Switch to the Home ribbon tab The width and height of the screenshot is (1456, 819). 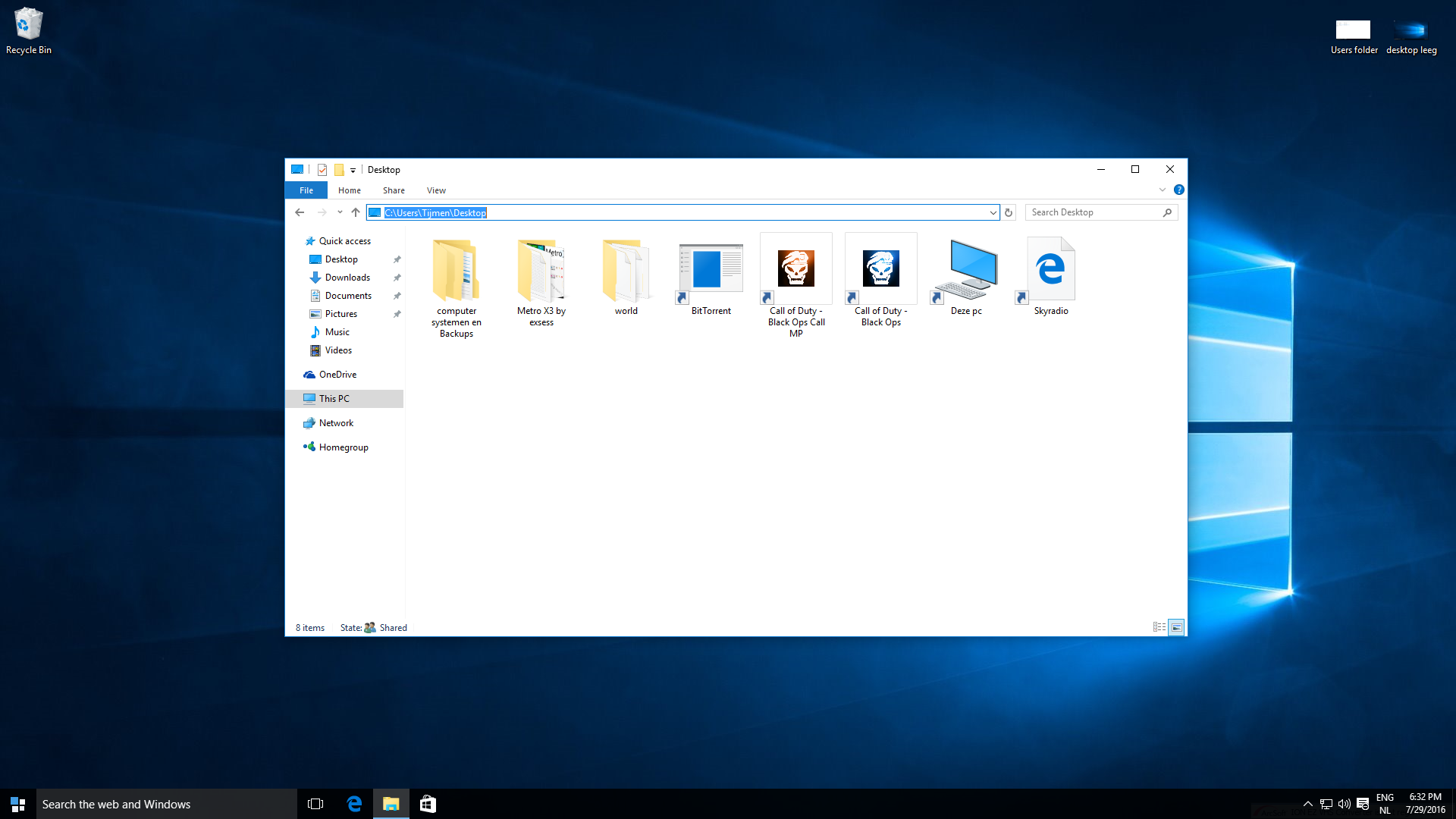point(350,190)
